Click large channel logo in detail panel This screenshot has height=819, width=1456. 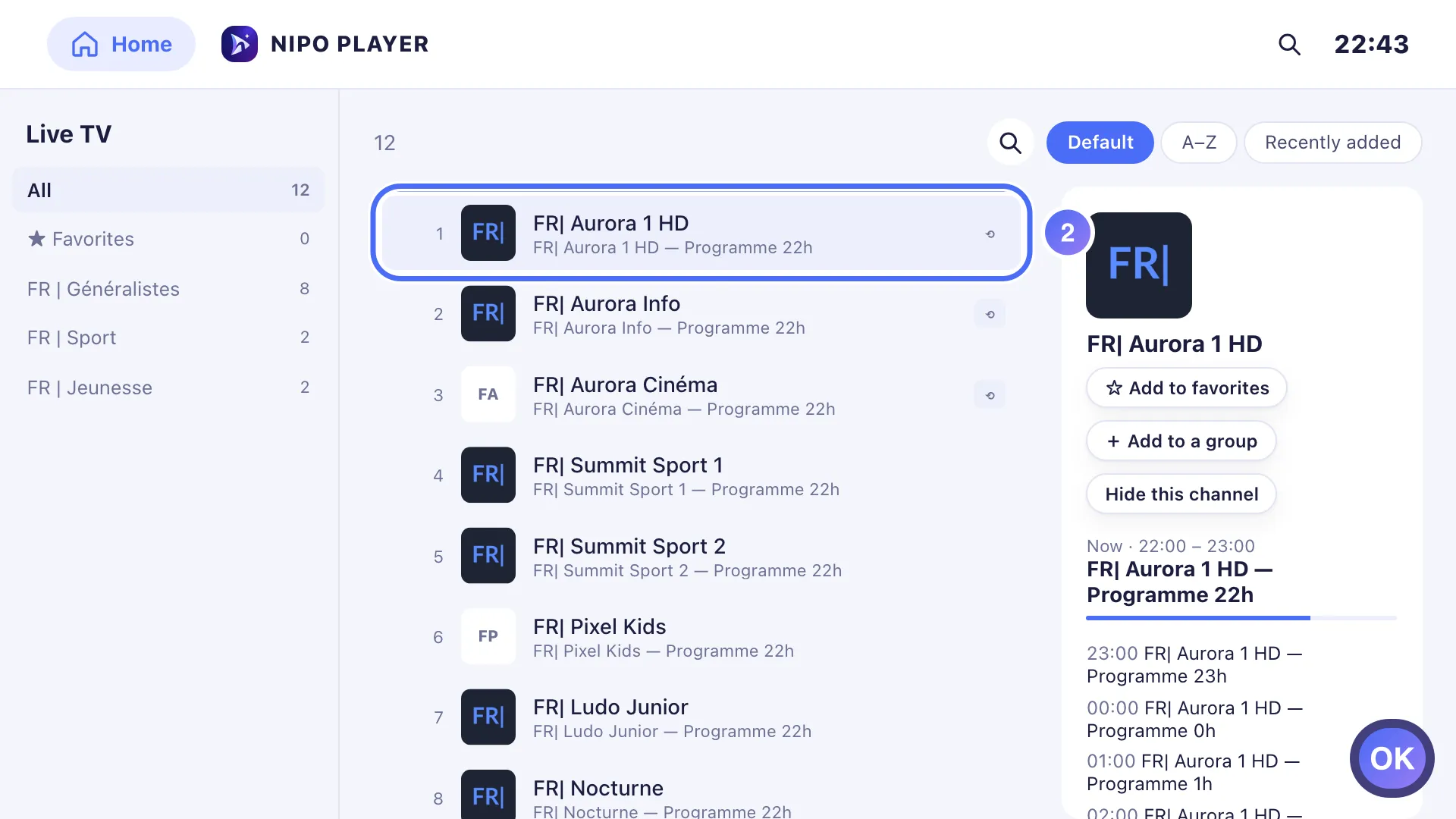(x=1139, y=265)
